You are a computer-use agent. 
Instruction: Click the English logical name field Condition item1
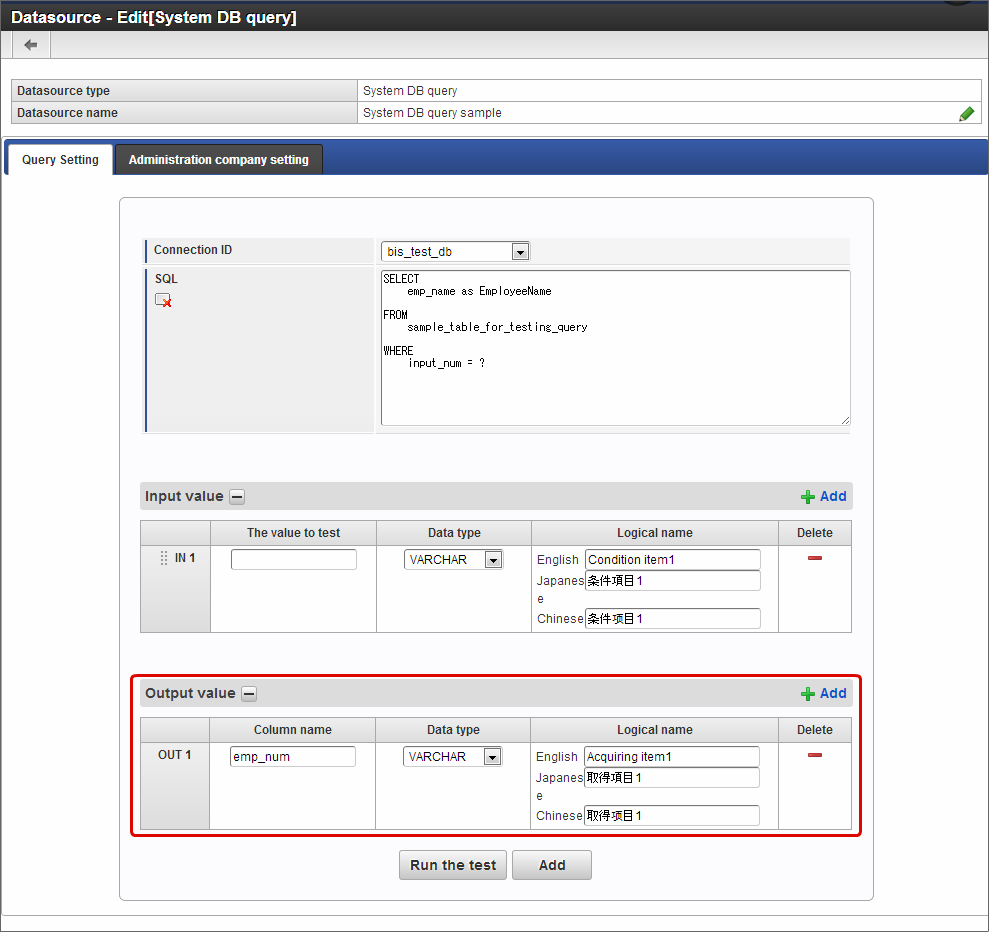click(673, 559)
